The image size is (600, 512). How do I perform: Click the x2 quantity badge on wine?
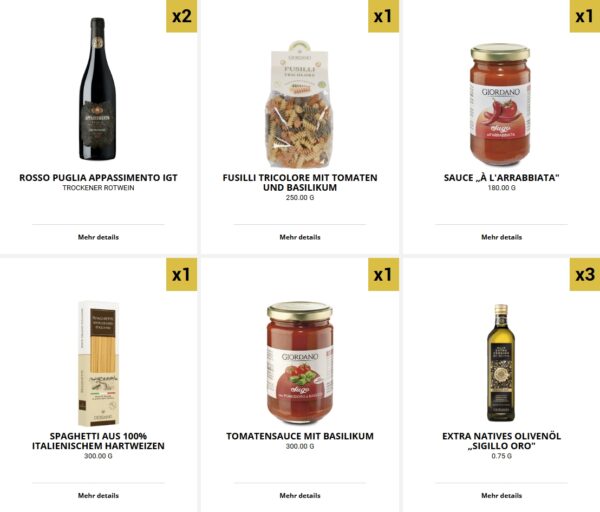[x=181, y=16]
